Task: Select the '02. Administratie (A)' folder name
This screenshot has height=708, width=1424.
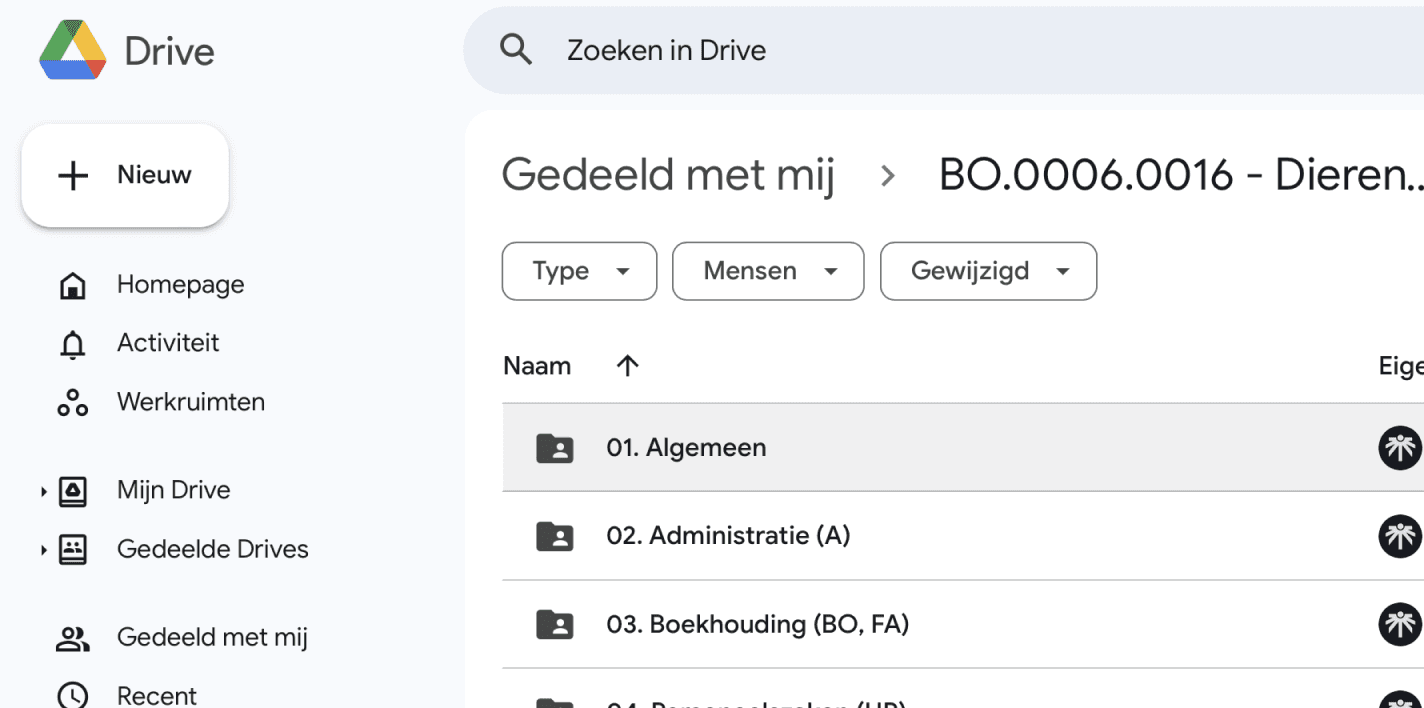Action: click(x=728, y=536)
